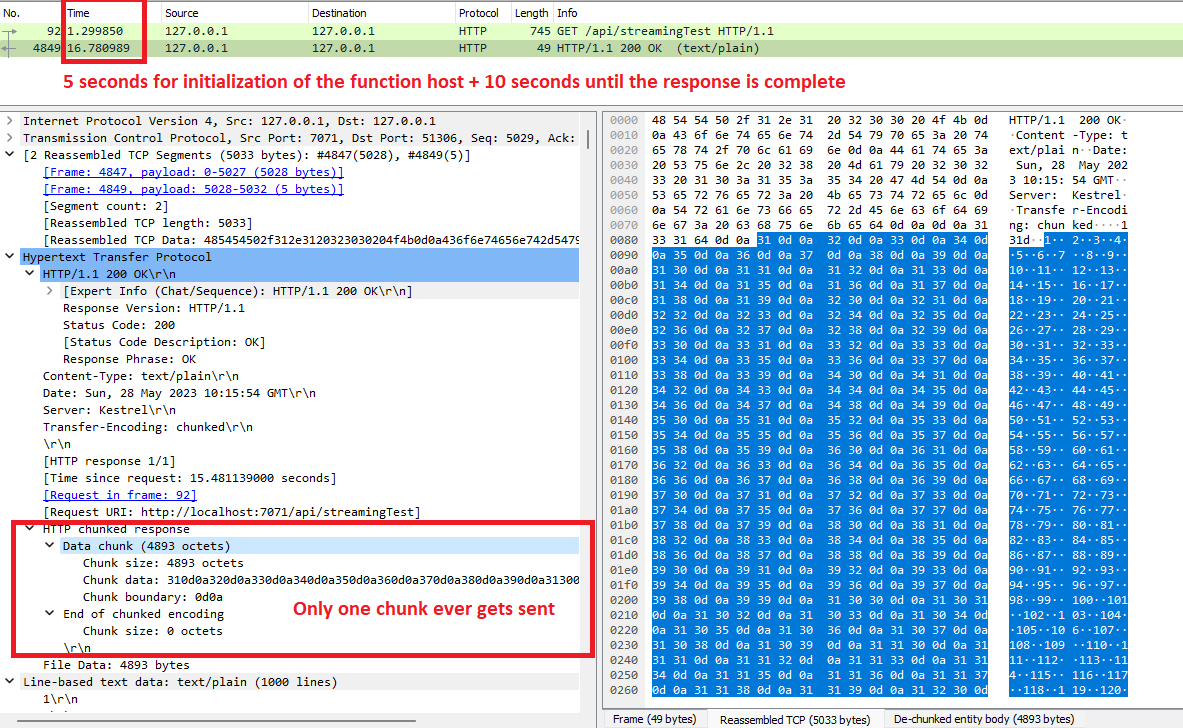1183x728 pixels.
Task: Follow the Frame: 4847 payload link
Action: pos(193,172)
